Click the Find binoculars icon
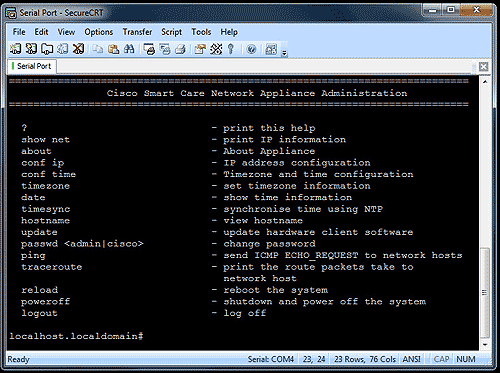500x373 pixels. [129, 49]
